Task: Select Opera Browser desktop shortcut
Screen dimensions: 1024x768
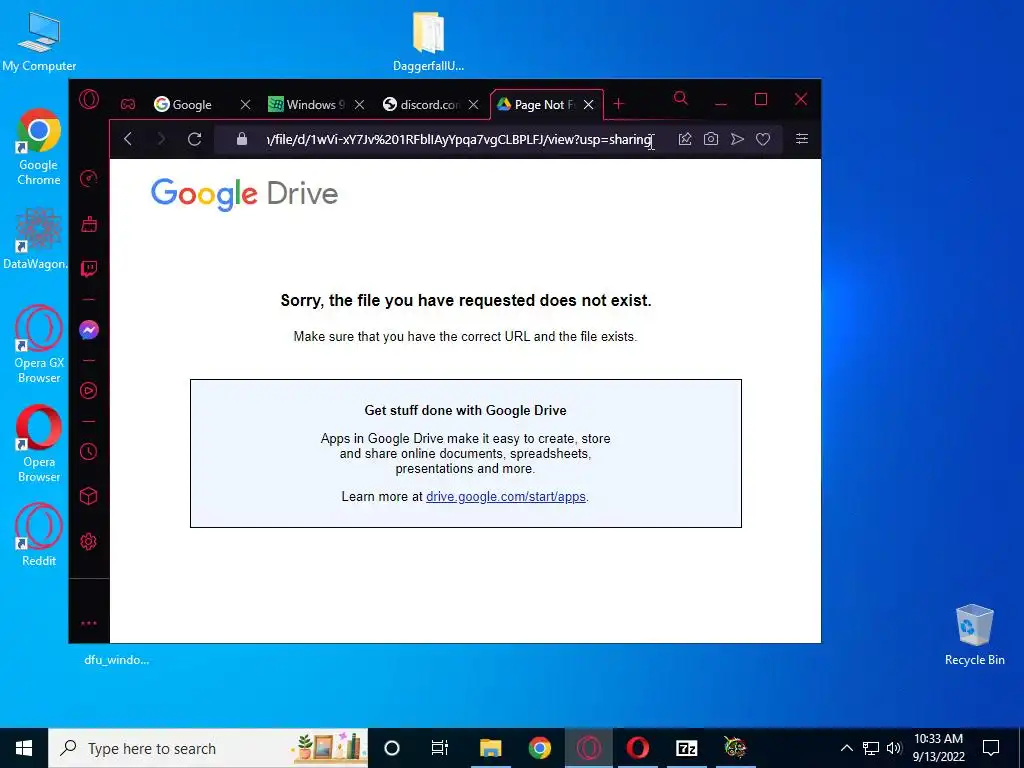Action: tap(39, 444)
